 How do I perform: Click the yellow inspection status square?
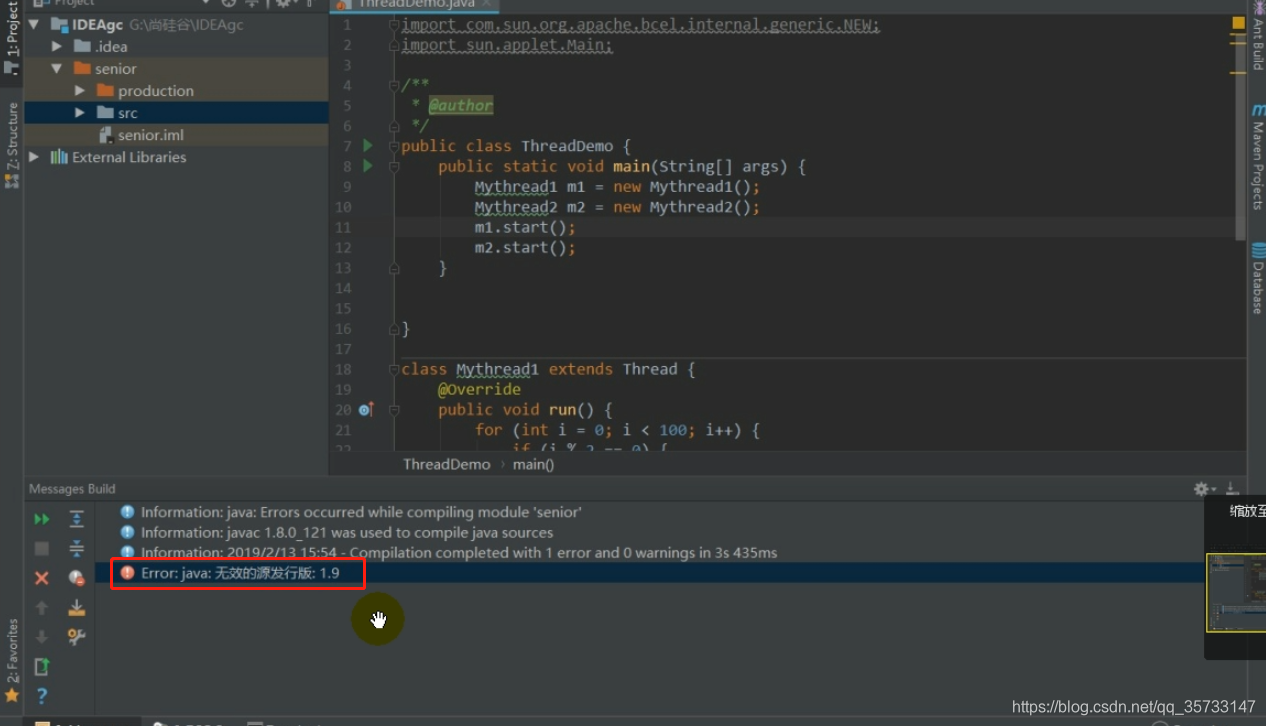click(x=1239, y=23)
